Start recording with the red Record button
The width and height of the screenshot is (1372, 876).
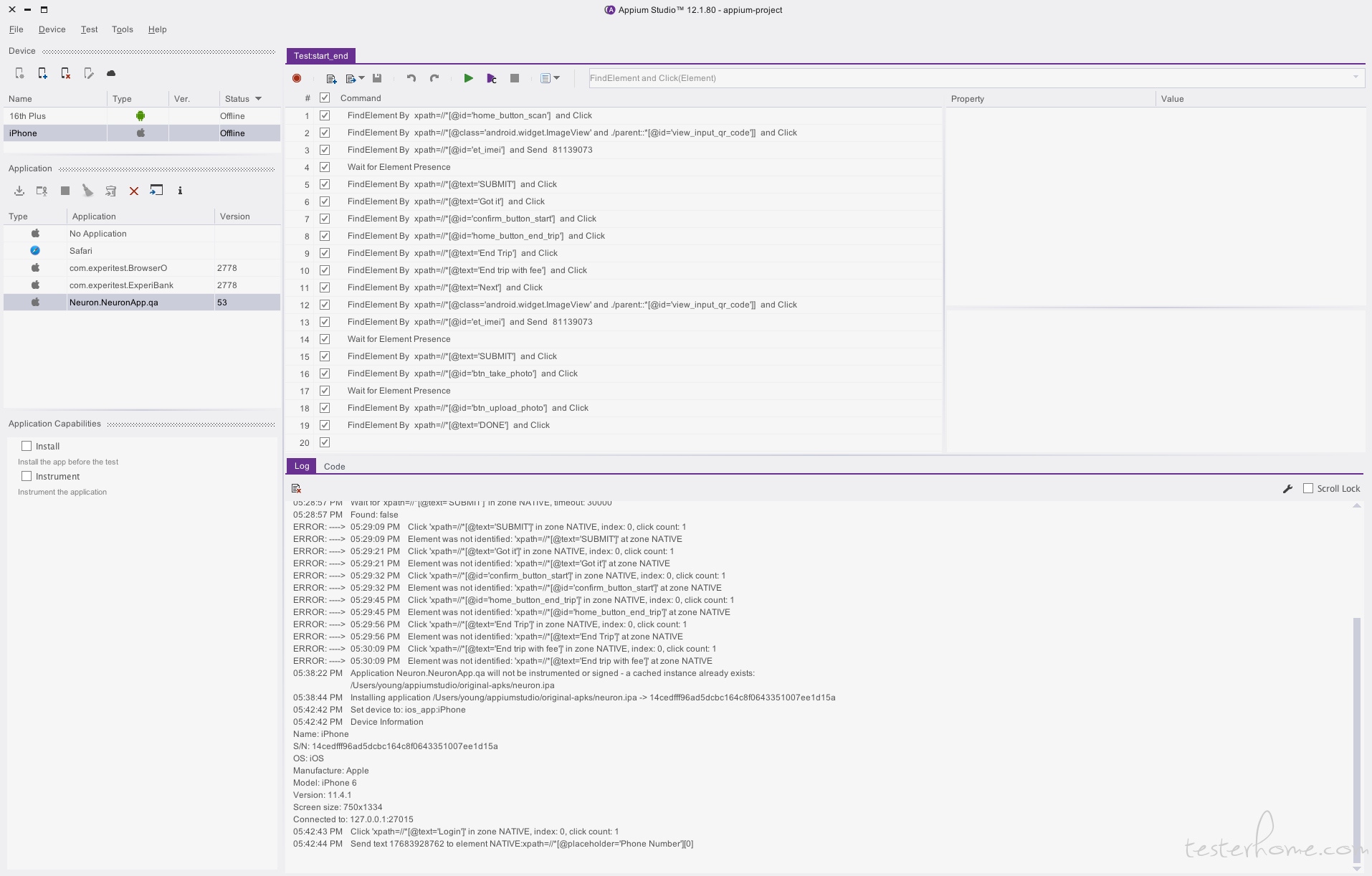297,78
